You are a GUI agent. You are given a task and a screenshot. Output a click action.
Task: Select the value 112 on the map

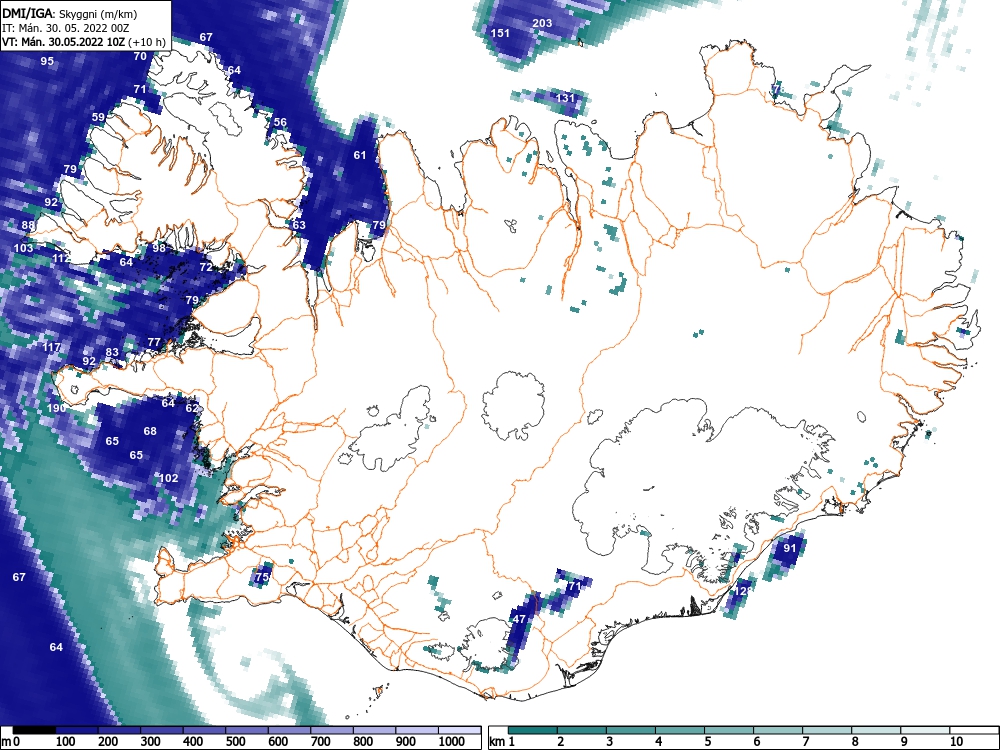[61, 258]
